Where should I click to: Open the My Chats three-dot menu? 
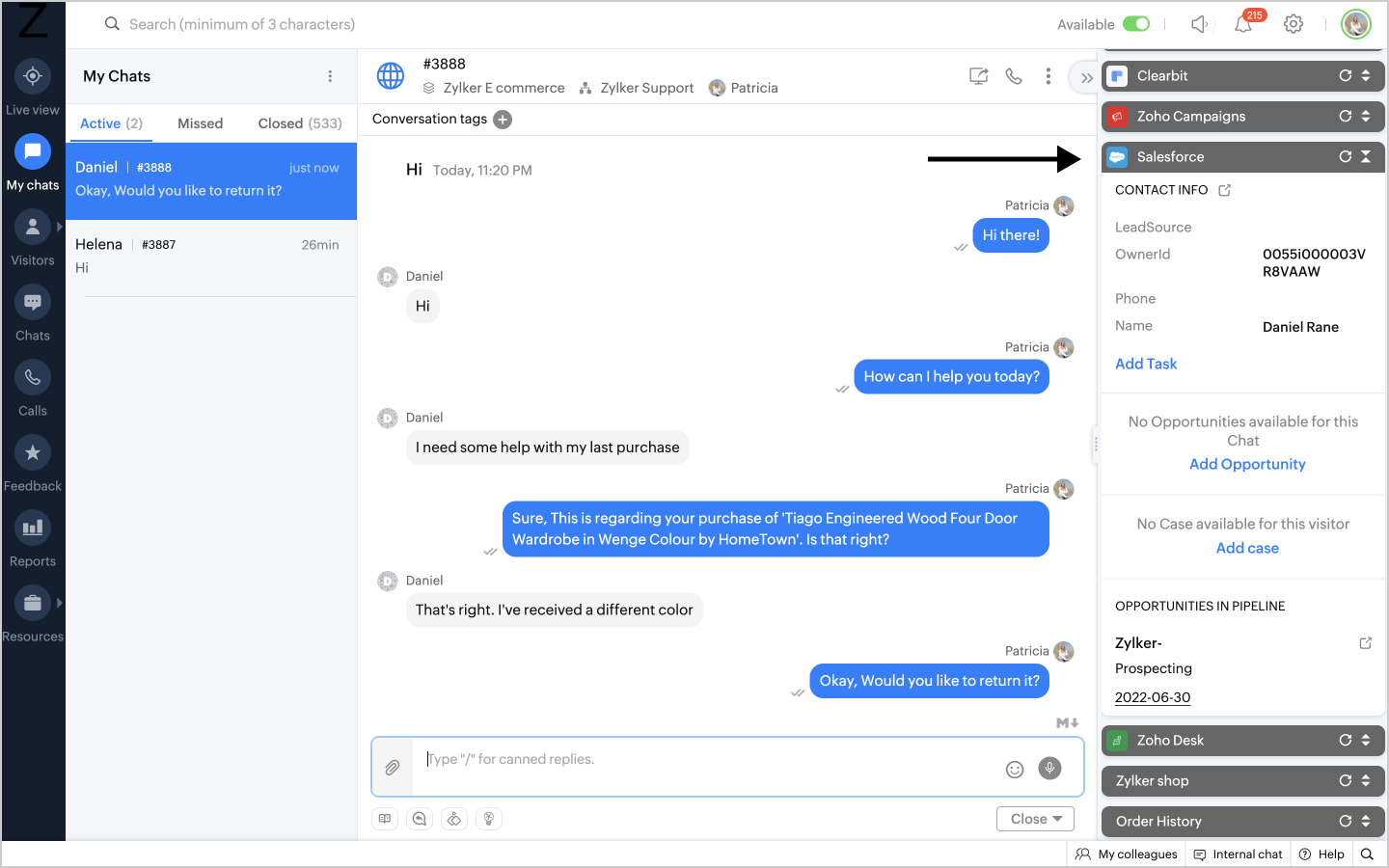pyautogui.click(x=330, y=76)
